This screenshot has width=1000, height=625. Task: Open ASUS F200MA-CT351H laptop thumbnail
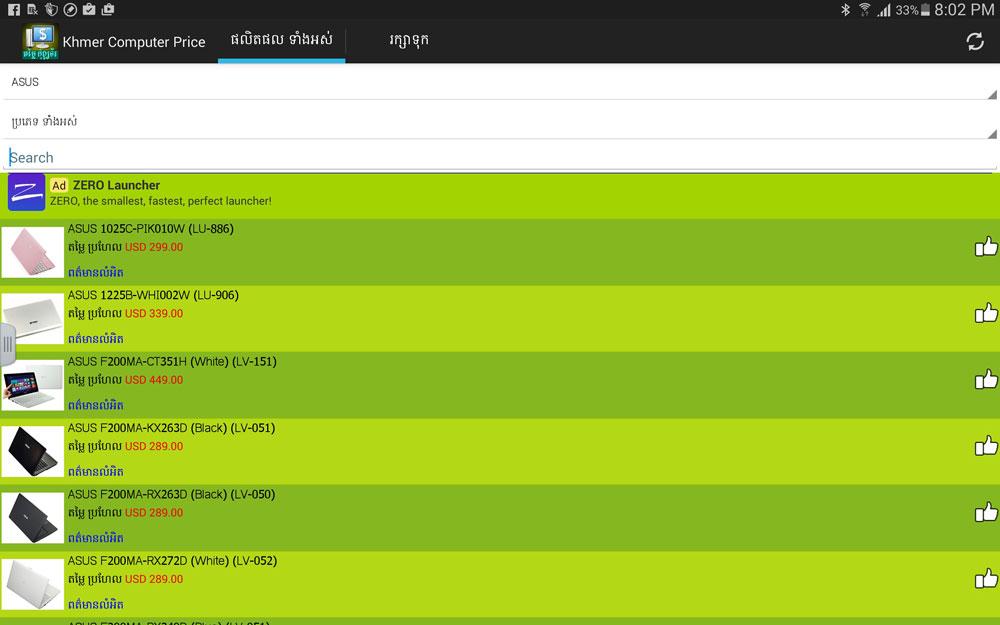pyautogui.click(x=33, y=385)
